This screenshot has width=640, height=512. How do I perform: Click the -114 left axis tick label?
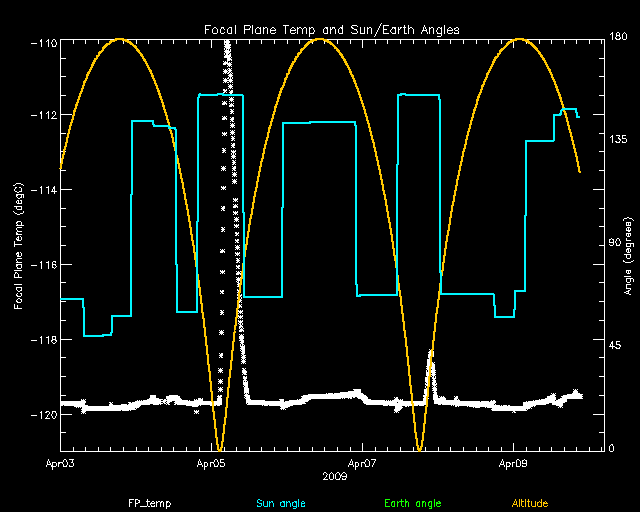pyautogui.click(x=44, y=190)
